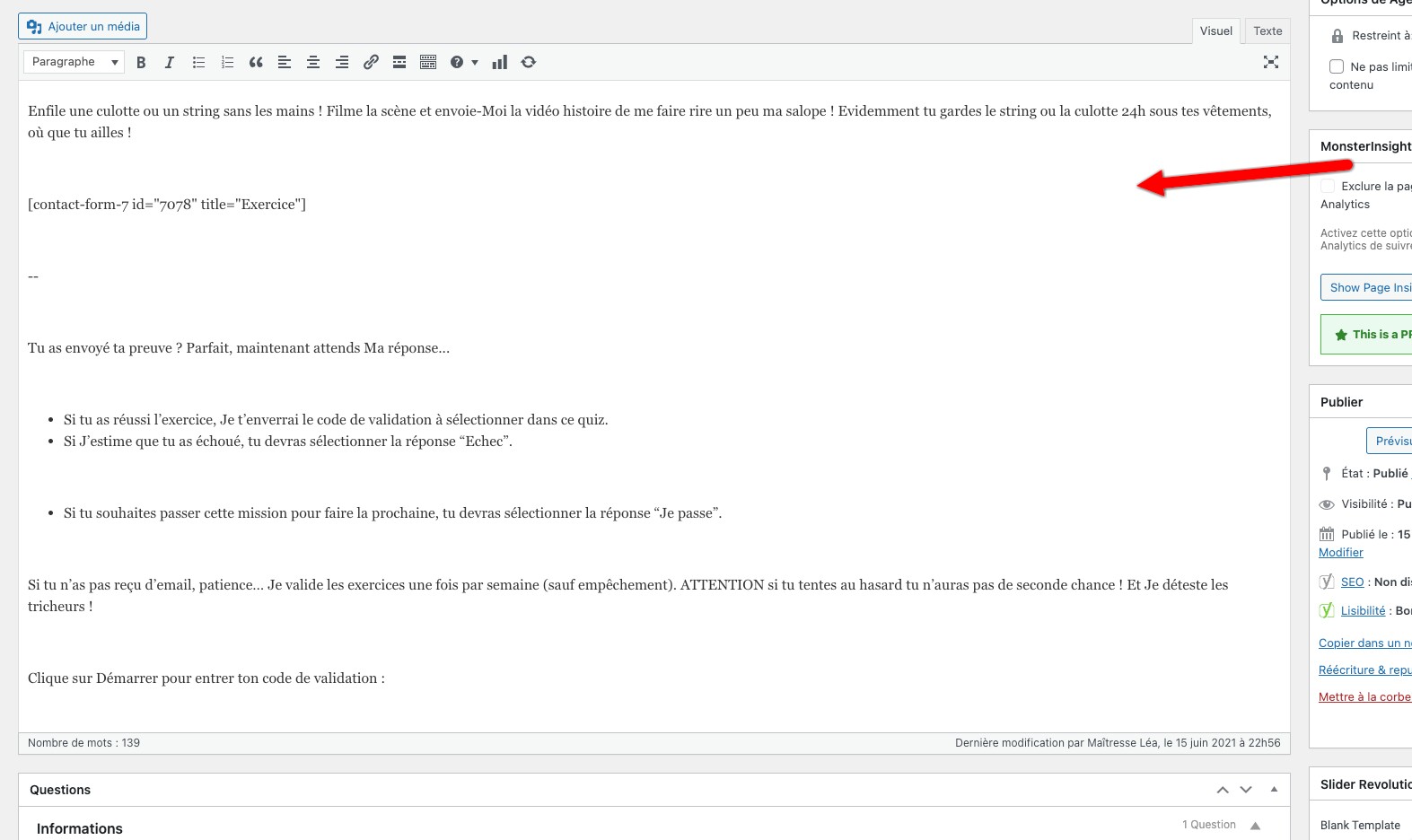Click the bullet mentioning “Echec”

point(288,442)
